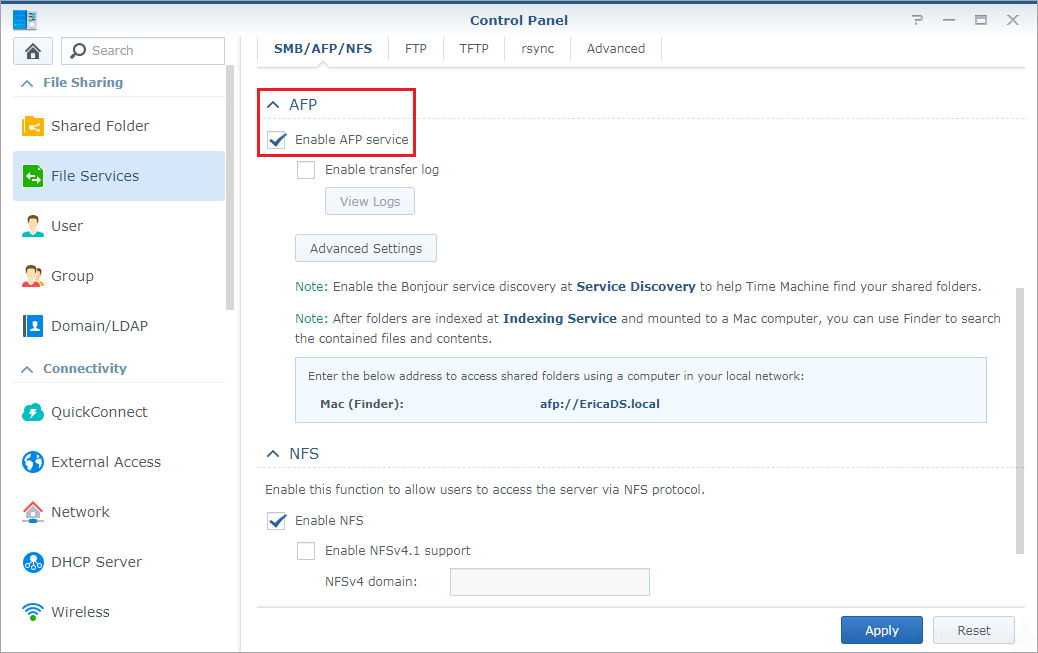1038x653 pixels.
Task: Click the User avatar icon
Action: tap(32, 226)
